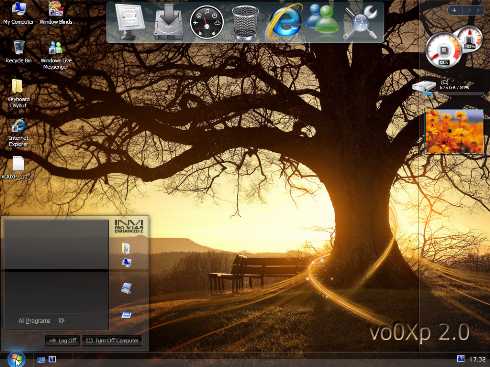The width and height of the screenshot is (490, 367).
Task: Open the blank document file on desktop
Action: point(18,169)
